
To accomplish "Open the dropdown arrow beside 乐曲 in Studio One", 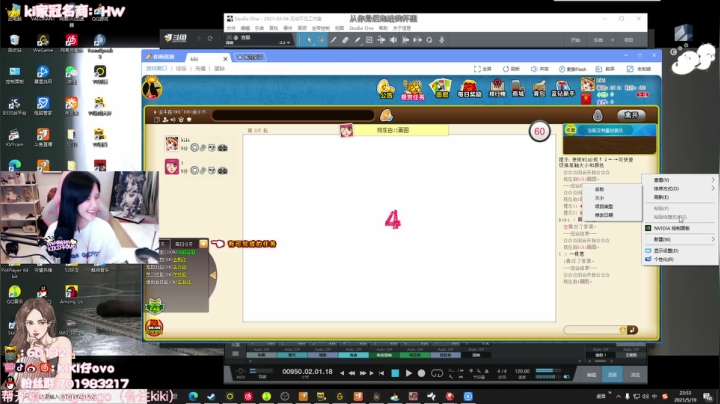I will coord(612,40).
